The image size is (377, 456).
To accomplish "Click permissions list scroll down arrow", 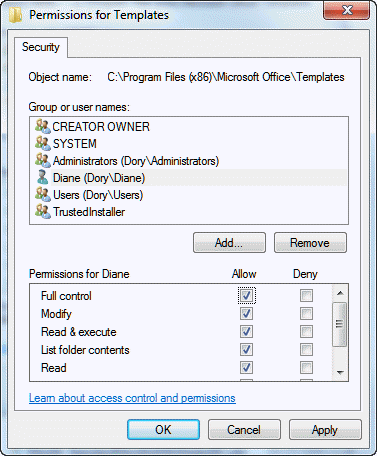I will coord(340,372).
